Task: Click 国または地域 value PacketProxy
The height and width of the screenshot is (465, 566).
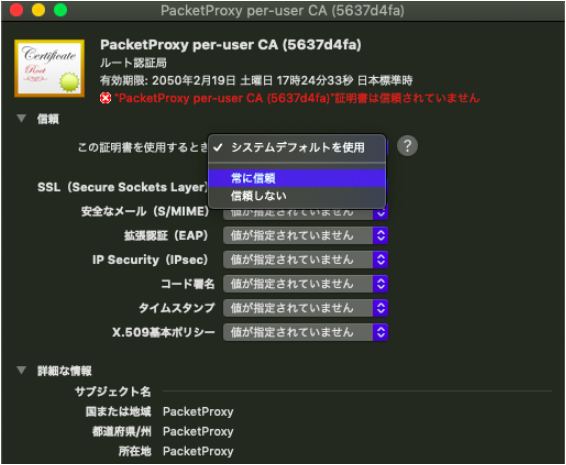Action: 198,412
